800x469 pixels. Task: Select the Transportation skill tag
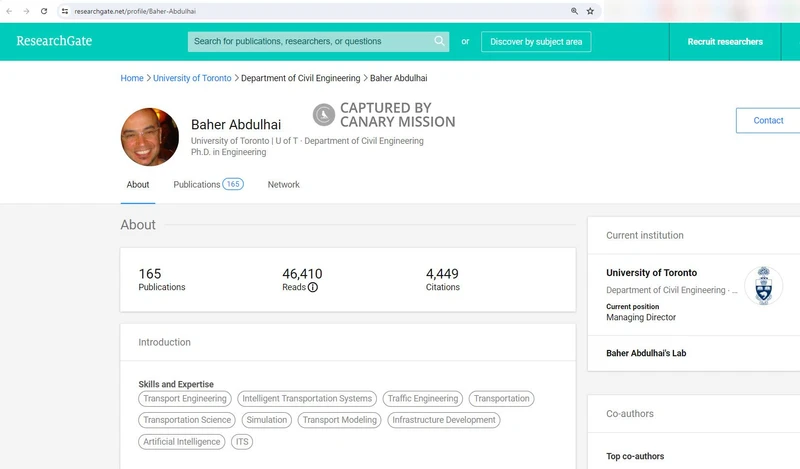pos(502,399)
